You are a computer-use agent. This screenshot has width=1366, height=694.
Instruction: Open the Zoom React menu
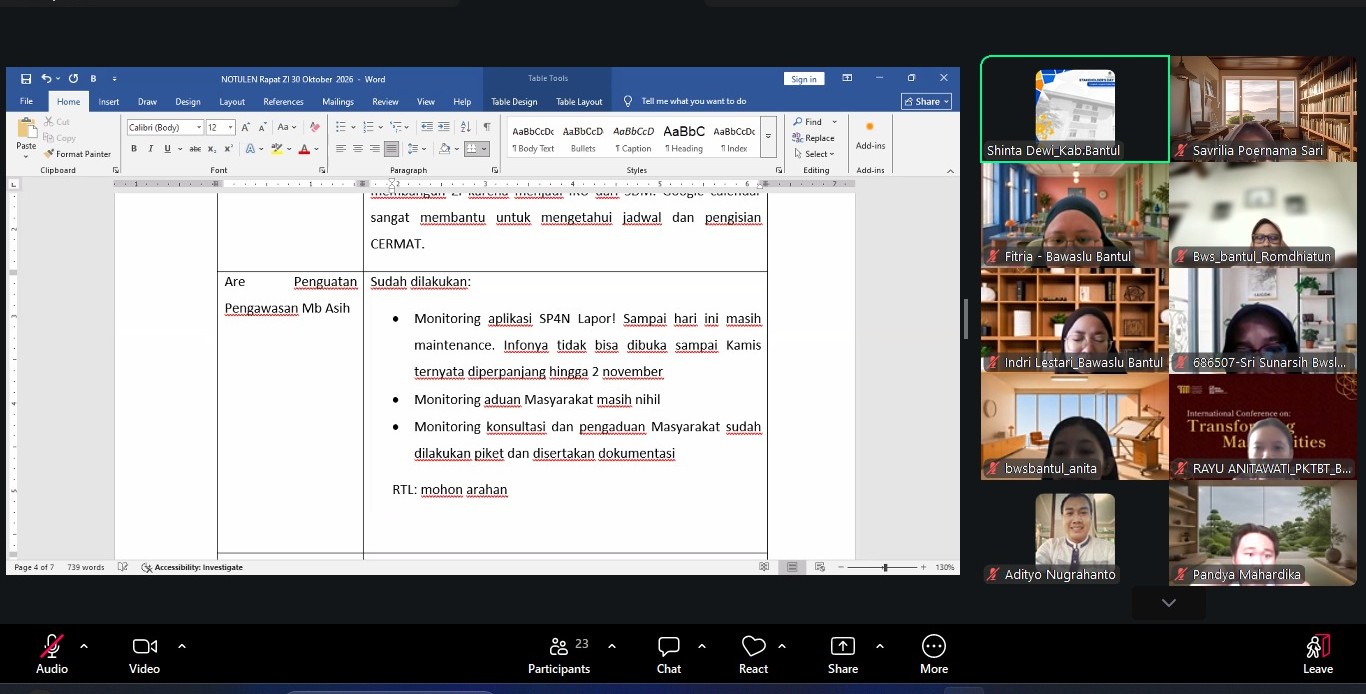click(753, 655)
